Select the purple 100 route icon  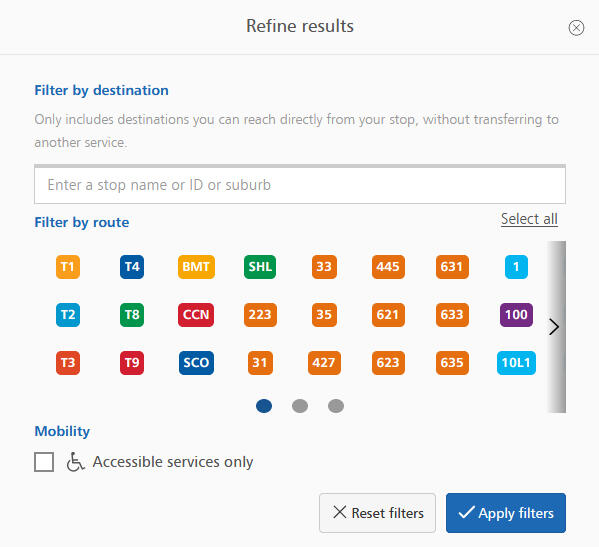[516, 315]
